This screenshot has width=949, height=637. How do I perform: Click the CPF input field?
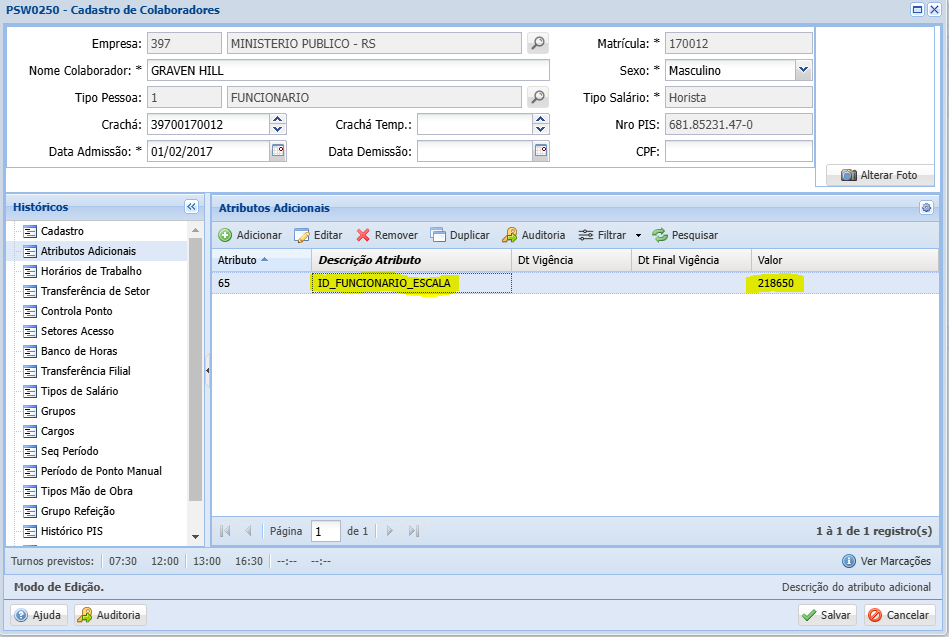click(738, 151)
